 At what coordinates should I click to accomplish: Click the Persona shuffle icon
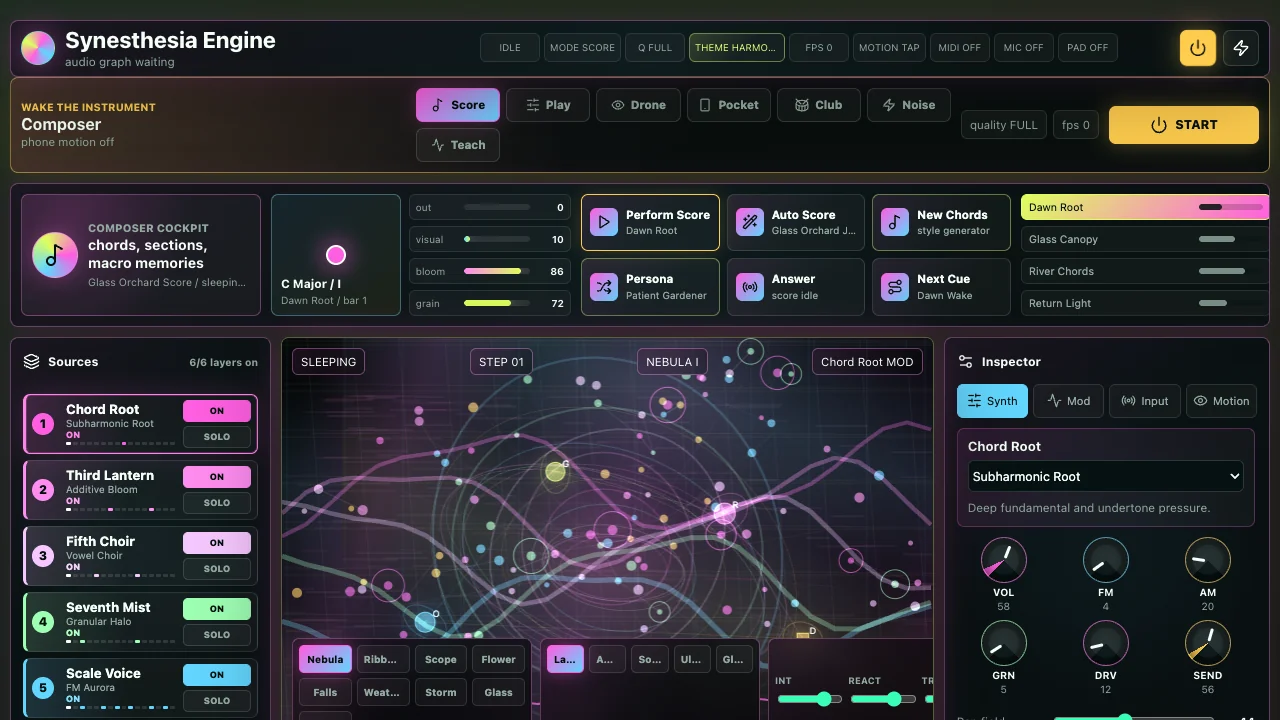pos(604,287)
